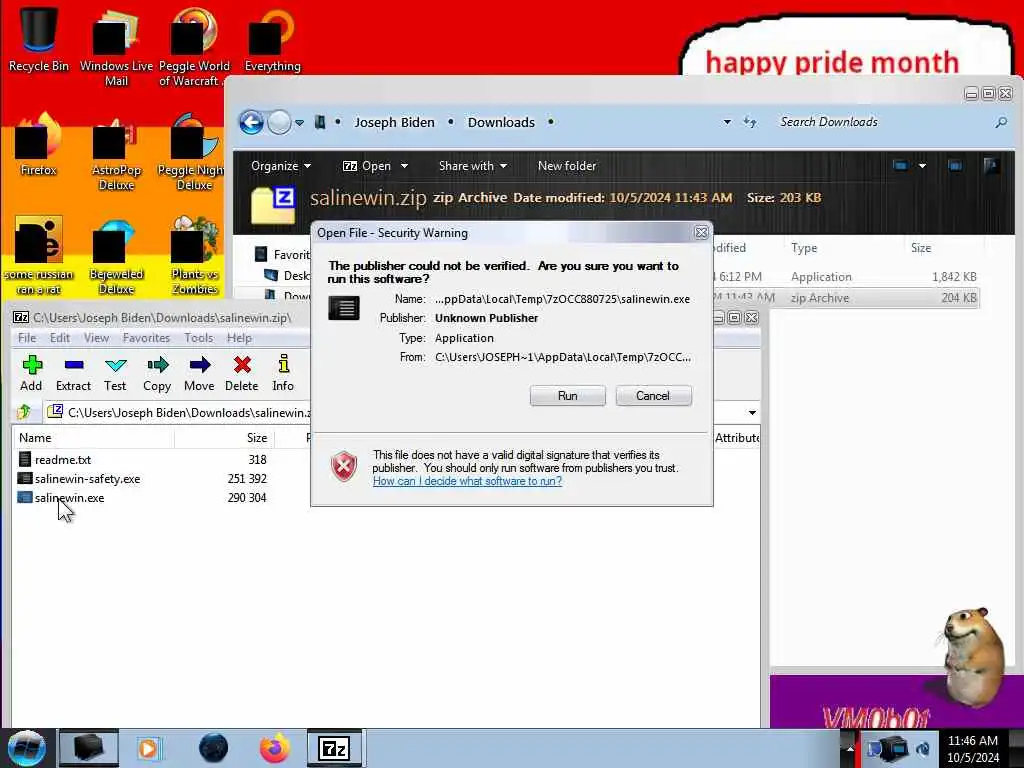1024x768 pixels.
Task: Click the 7-Zip taskbar button
Action: coord(334,748)
